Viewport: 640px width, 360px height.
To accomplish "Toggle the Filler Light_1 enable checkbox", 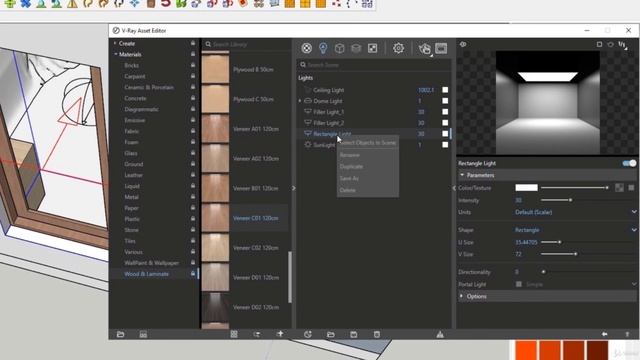I will point(445,111).
